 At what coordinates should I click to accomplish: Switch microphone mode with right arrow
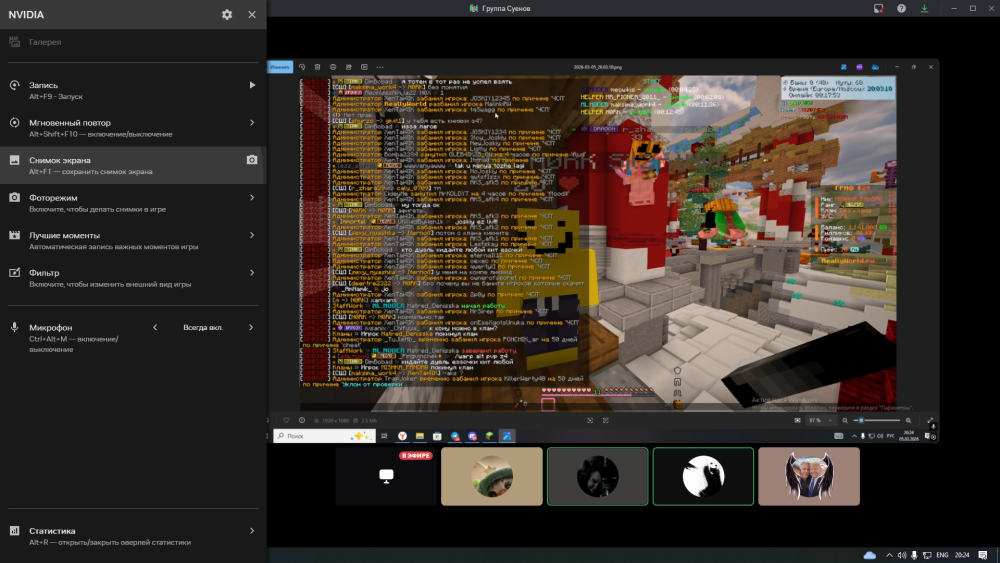[x=251, y=327]
